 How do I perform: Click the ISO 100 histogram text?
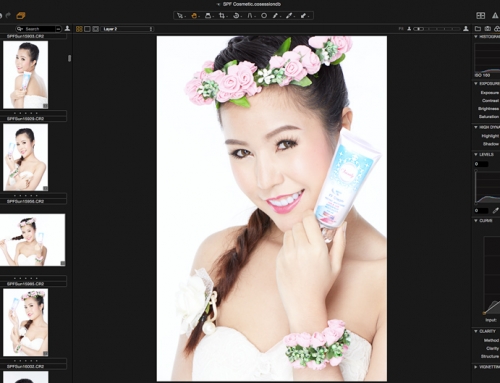click(x=482, y=75)
